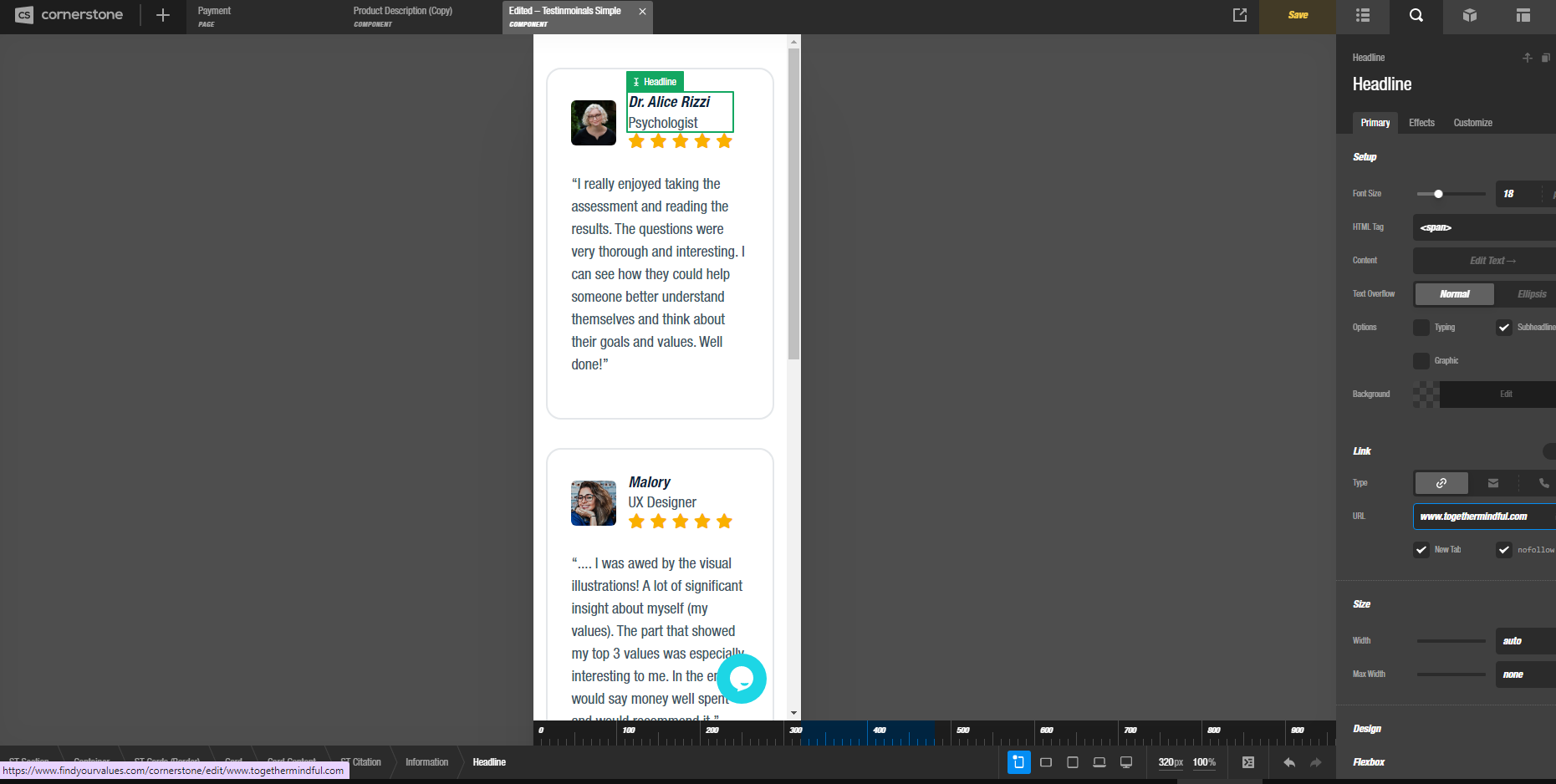Switch preview to desktop monitor breakpoint
1556x784 pixels.
[1126, 762]
